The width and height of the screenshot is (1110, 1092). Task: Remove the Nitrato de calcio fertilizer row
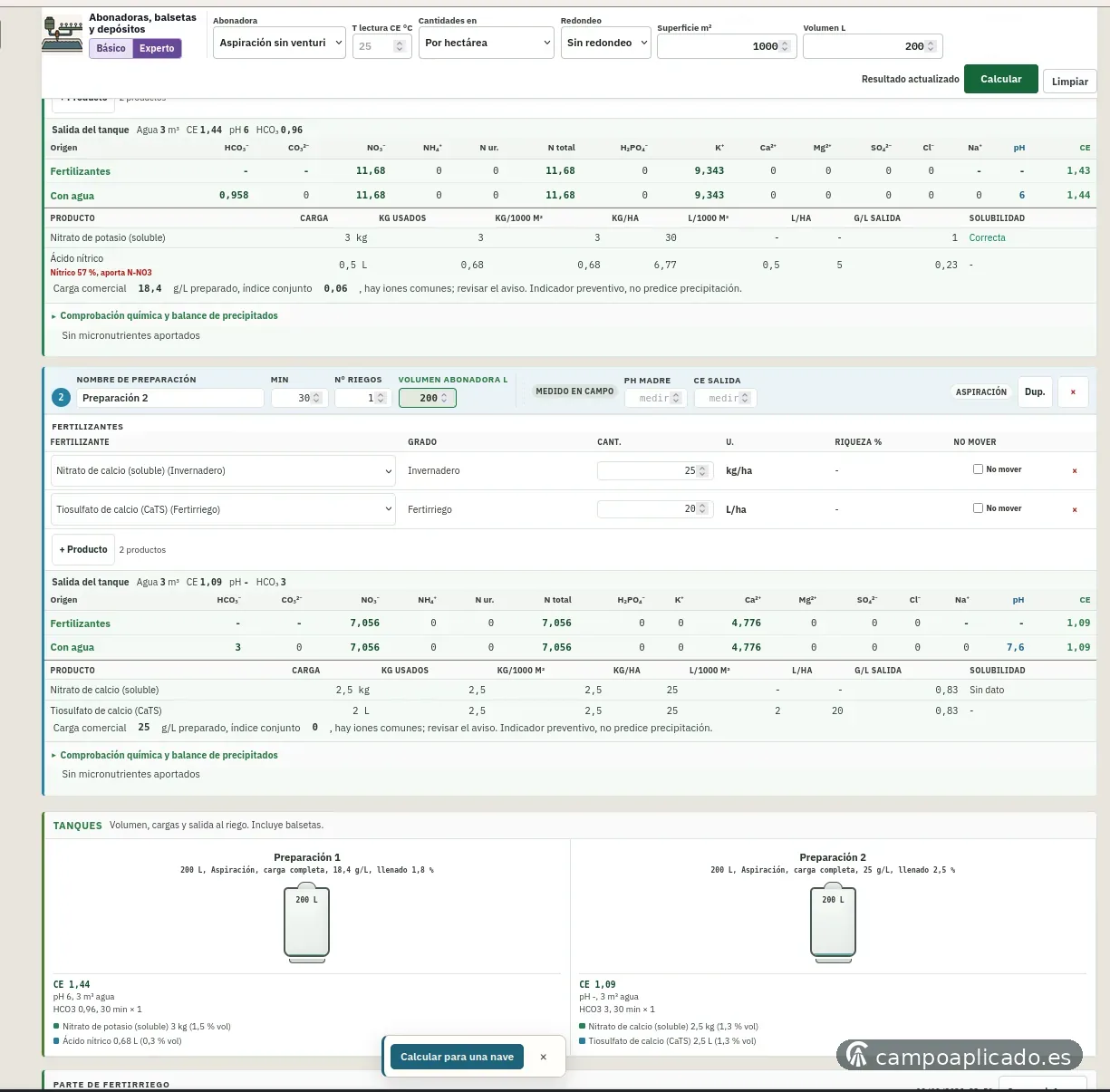tap(1075, 471)
